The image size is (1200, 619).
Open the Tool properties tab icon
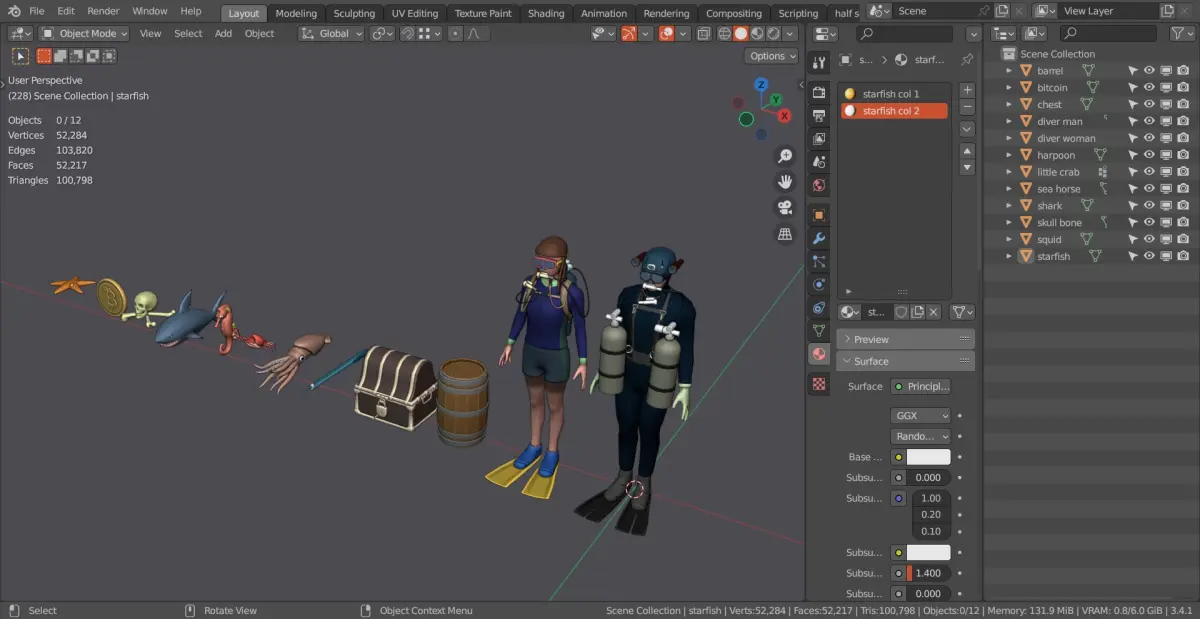pos(819,63)
